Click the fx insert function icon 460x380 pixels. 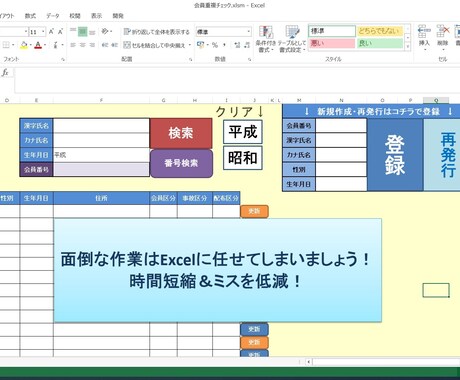5,72
